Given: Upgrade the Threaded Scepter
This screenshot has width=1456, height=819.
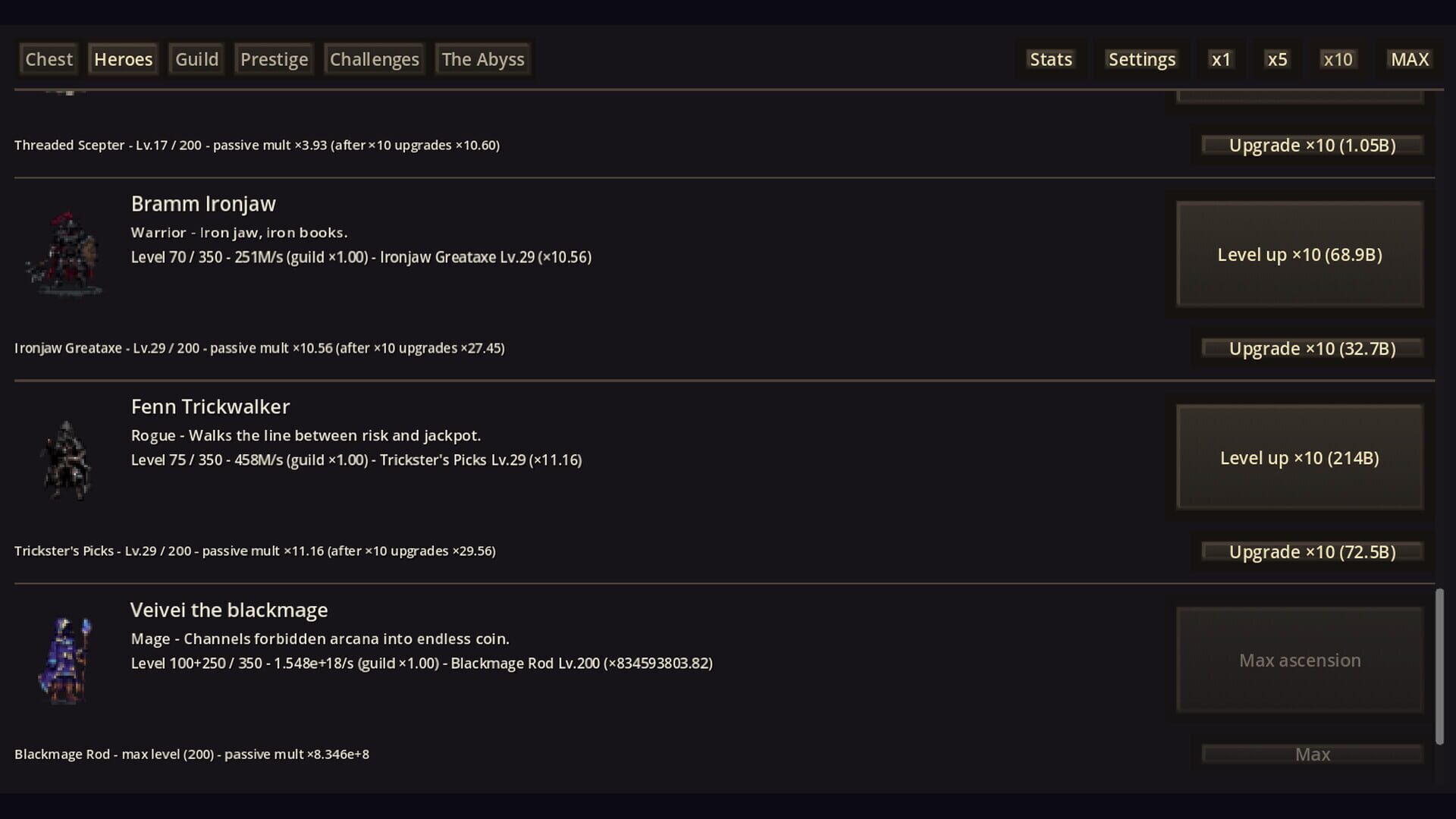Looking at the screenshot, I should pyautogui.click(x=1311, y=145).
